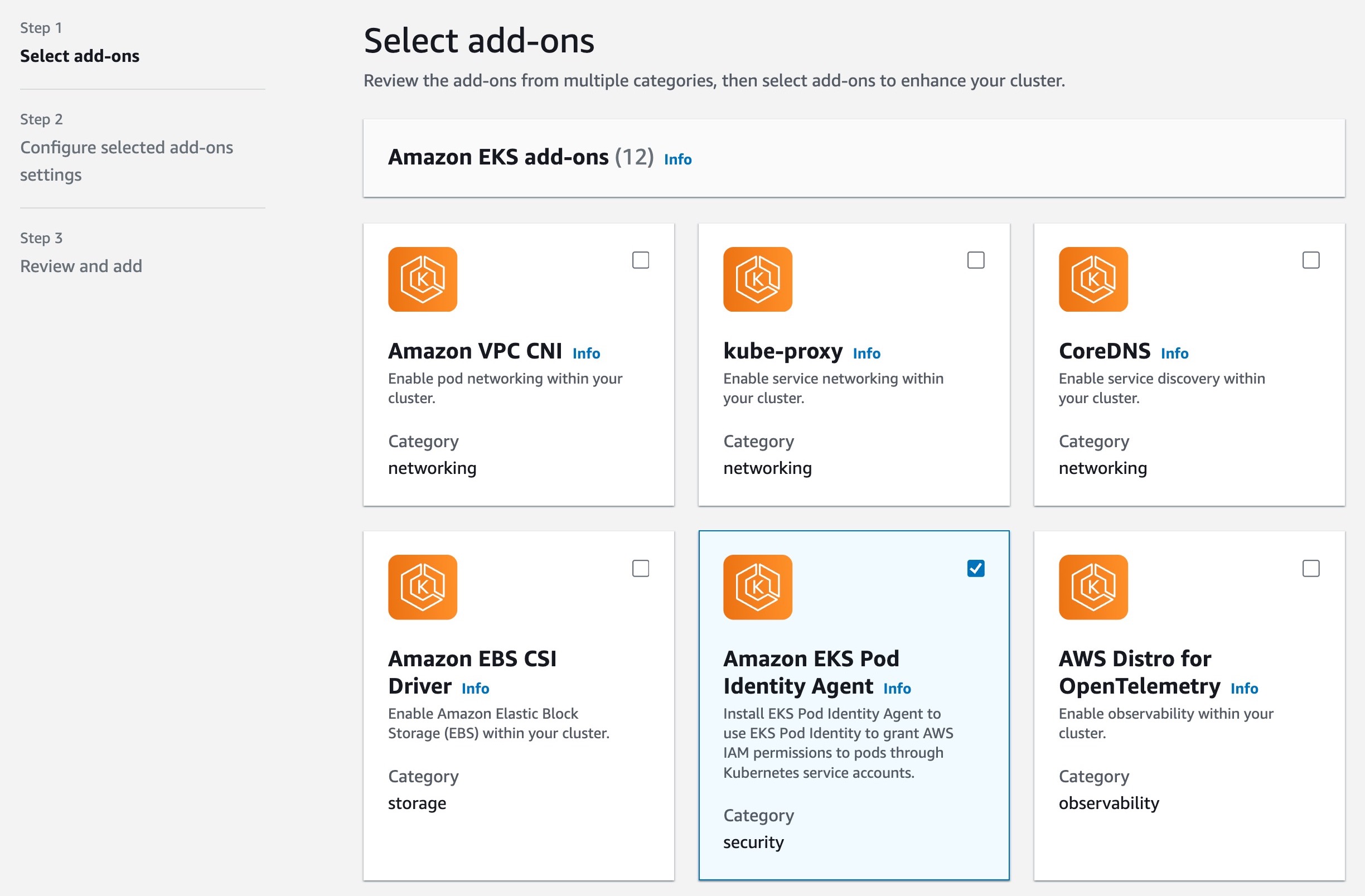Click the Amazon EBS CSI Driver title

click(x=473, y=672)
